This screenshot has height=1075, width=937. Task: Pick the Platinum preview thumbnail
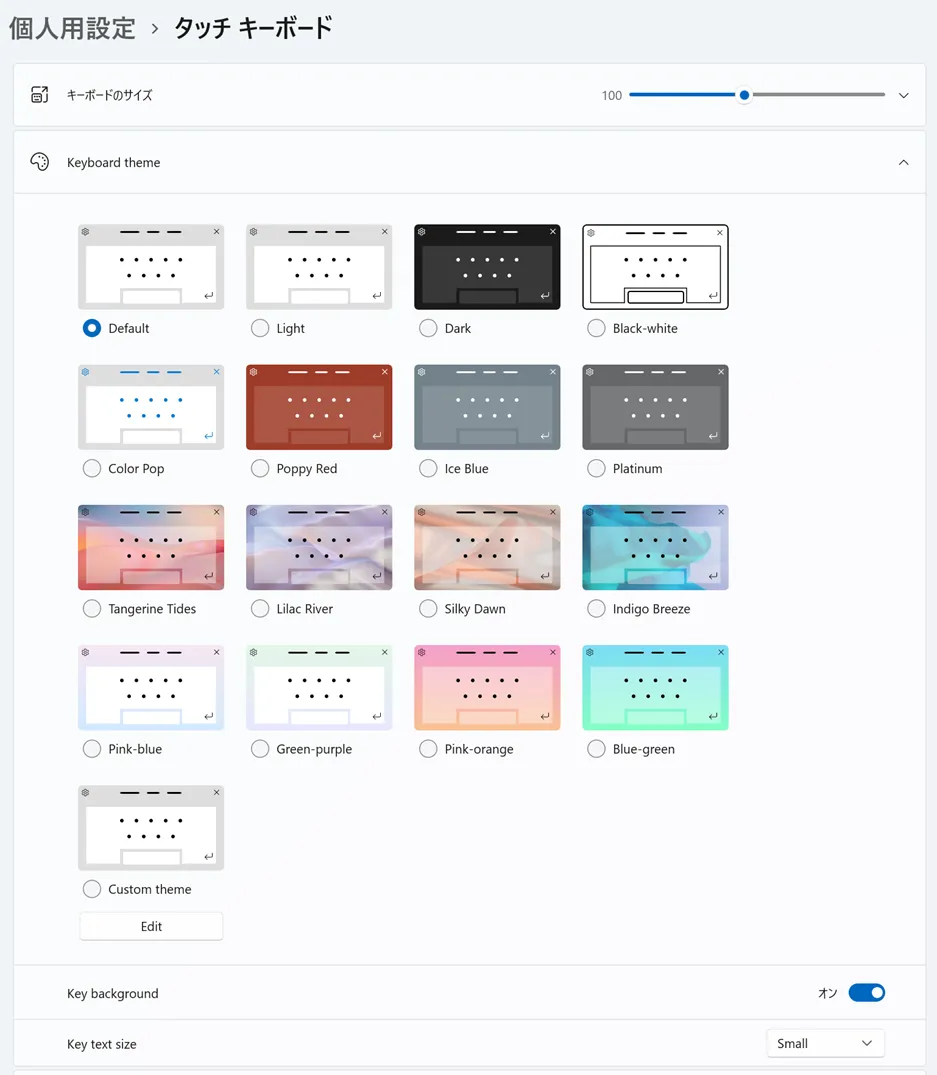click(x=655, y=407)
